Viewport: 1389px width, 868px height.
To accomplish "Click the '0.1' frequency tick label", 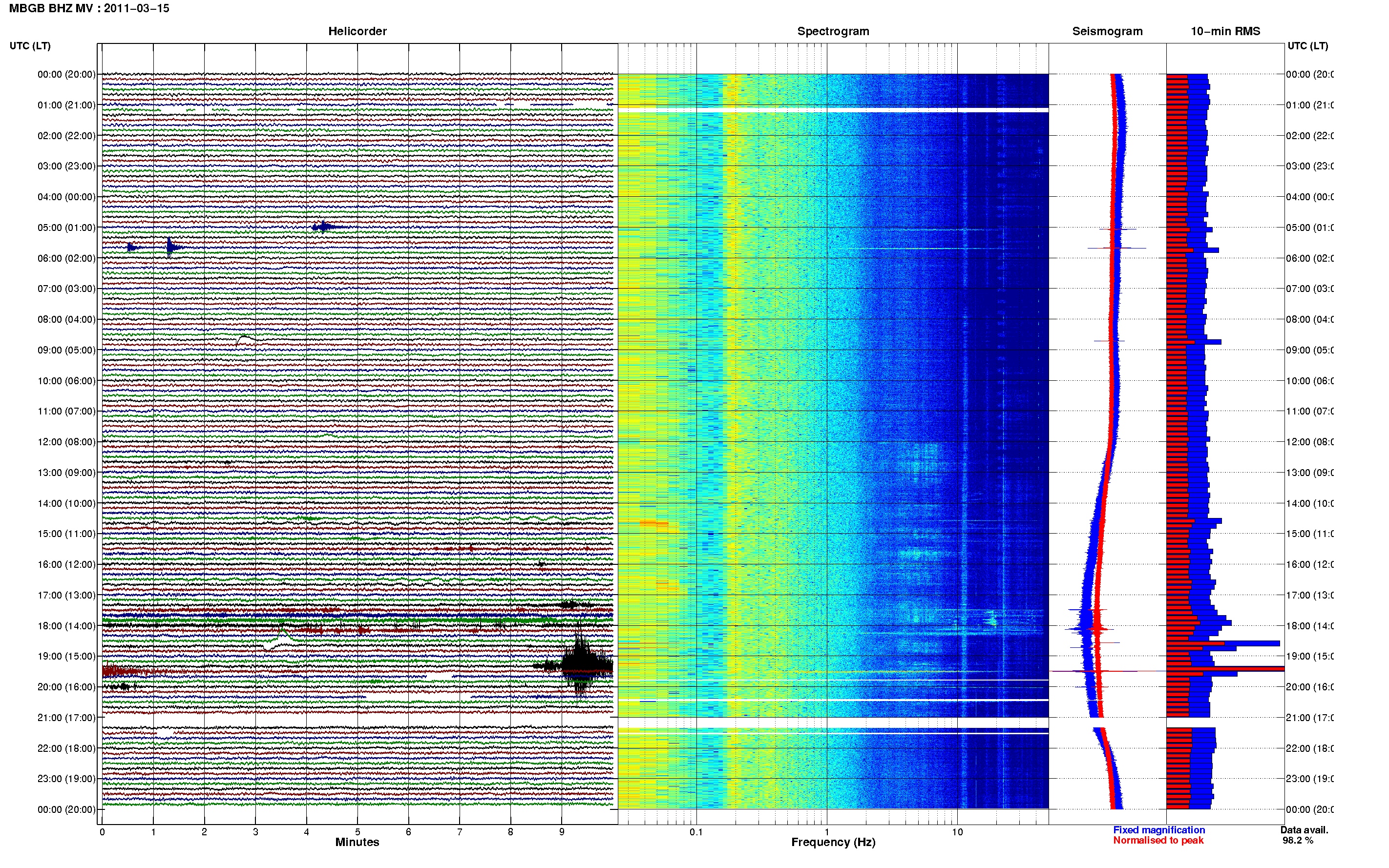I will coord(696,832).
